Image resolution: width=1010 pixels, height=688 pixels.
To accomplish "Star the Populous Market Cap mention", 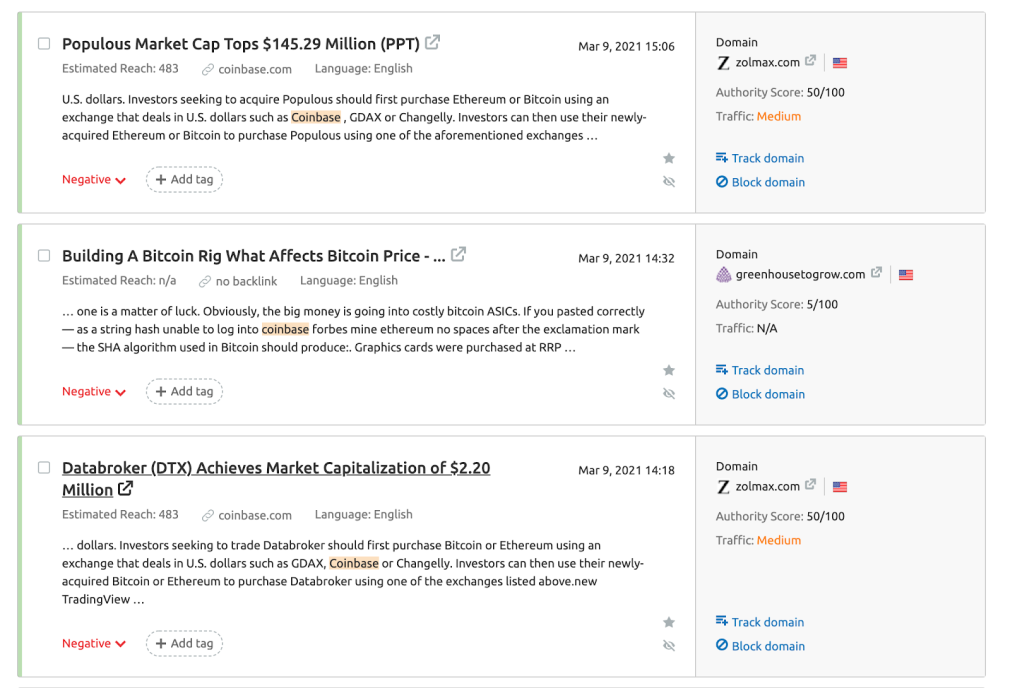I will click(x=669, y=158).
